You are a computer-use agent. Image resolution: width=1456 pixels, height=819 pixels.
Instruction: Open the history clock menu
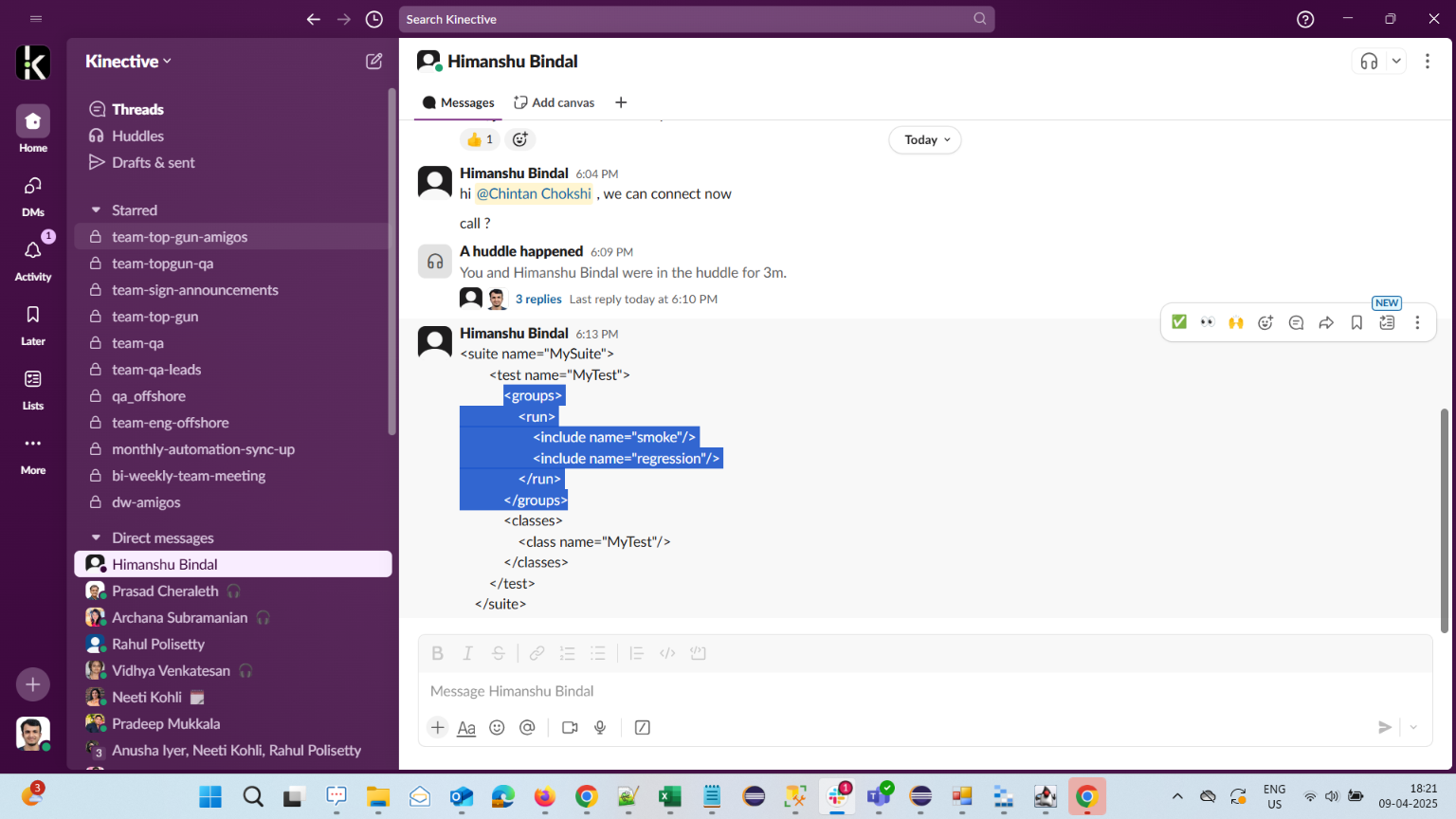click(x=374, y=19)
